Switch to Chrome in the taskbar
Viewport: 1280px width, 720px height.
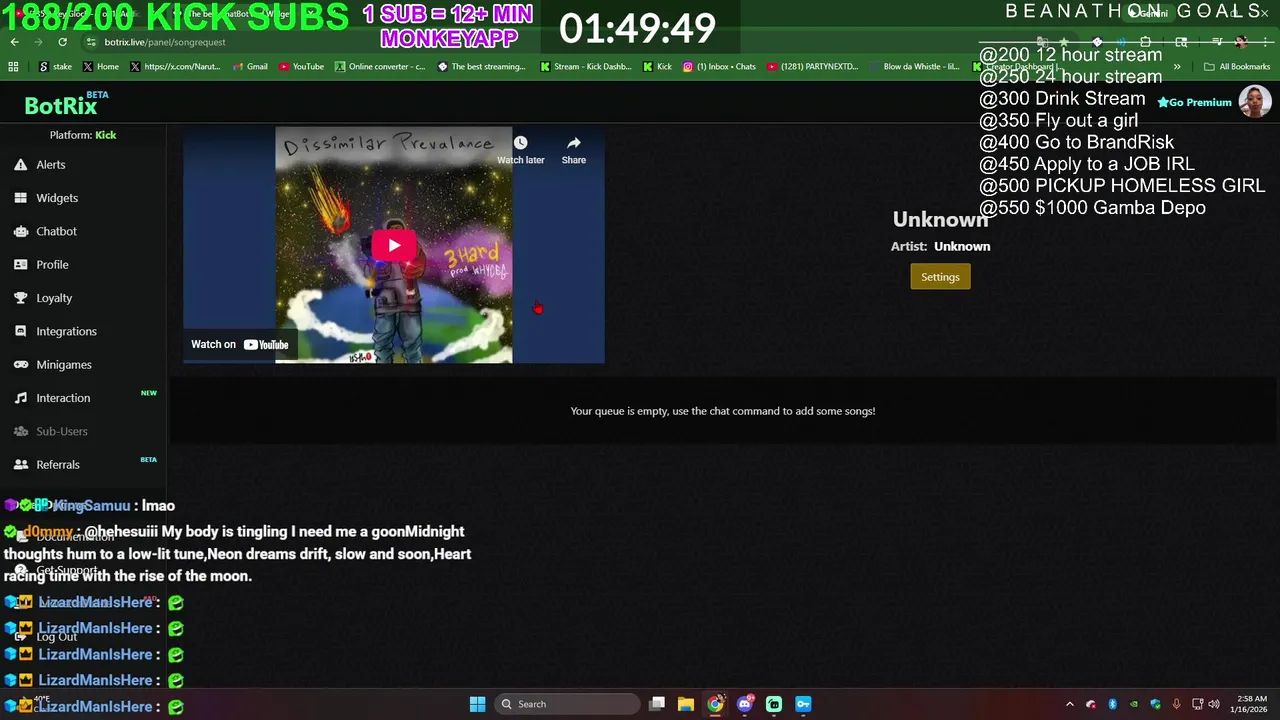[x=715, y=704]
